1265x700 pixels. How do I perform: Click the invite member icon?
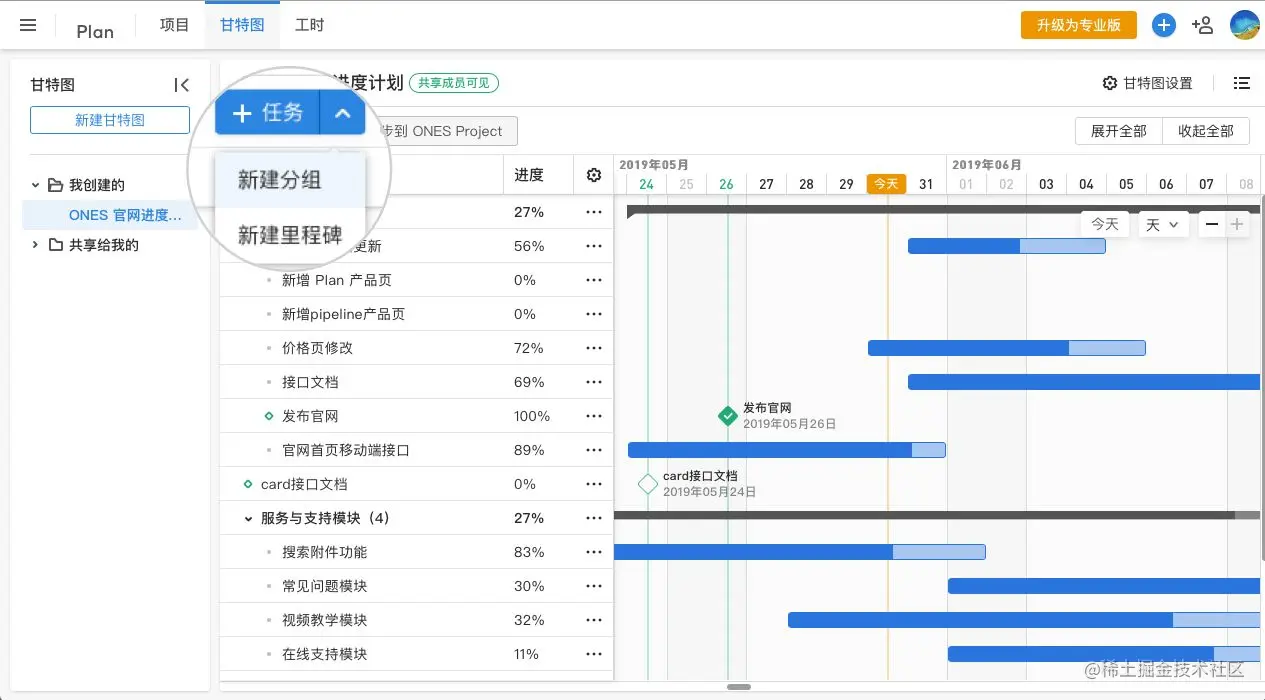point(1203,25)
